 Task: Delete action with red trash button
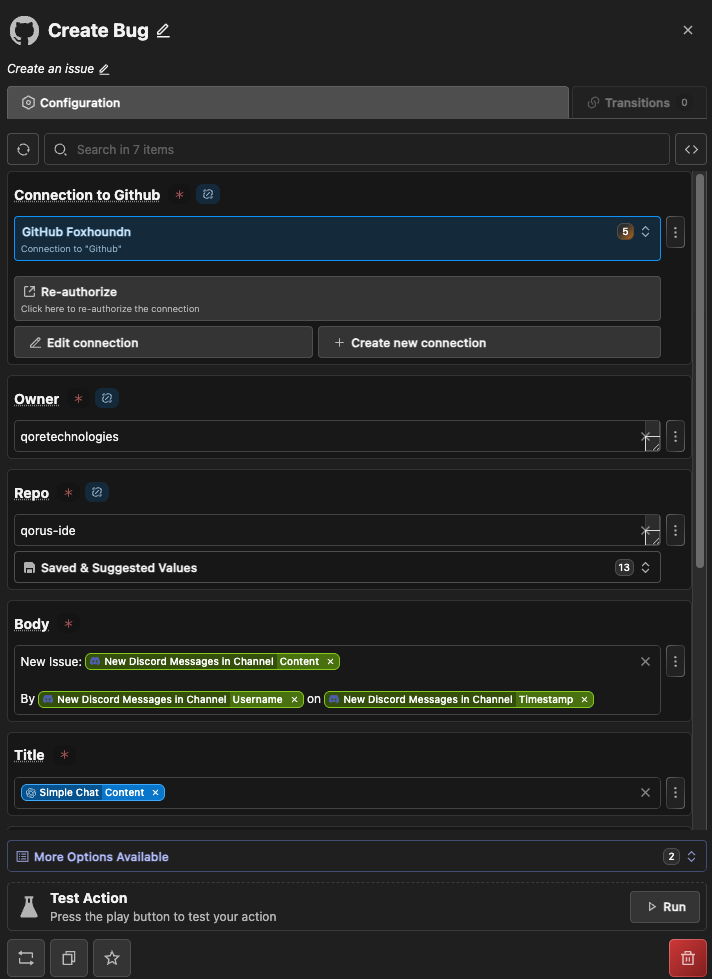tap(687, 958)
